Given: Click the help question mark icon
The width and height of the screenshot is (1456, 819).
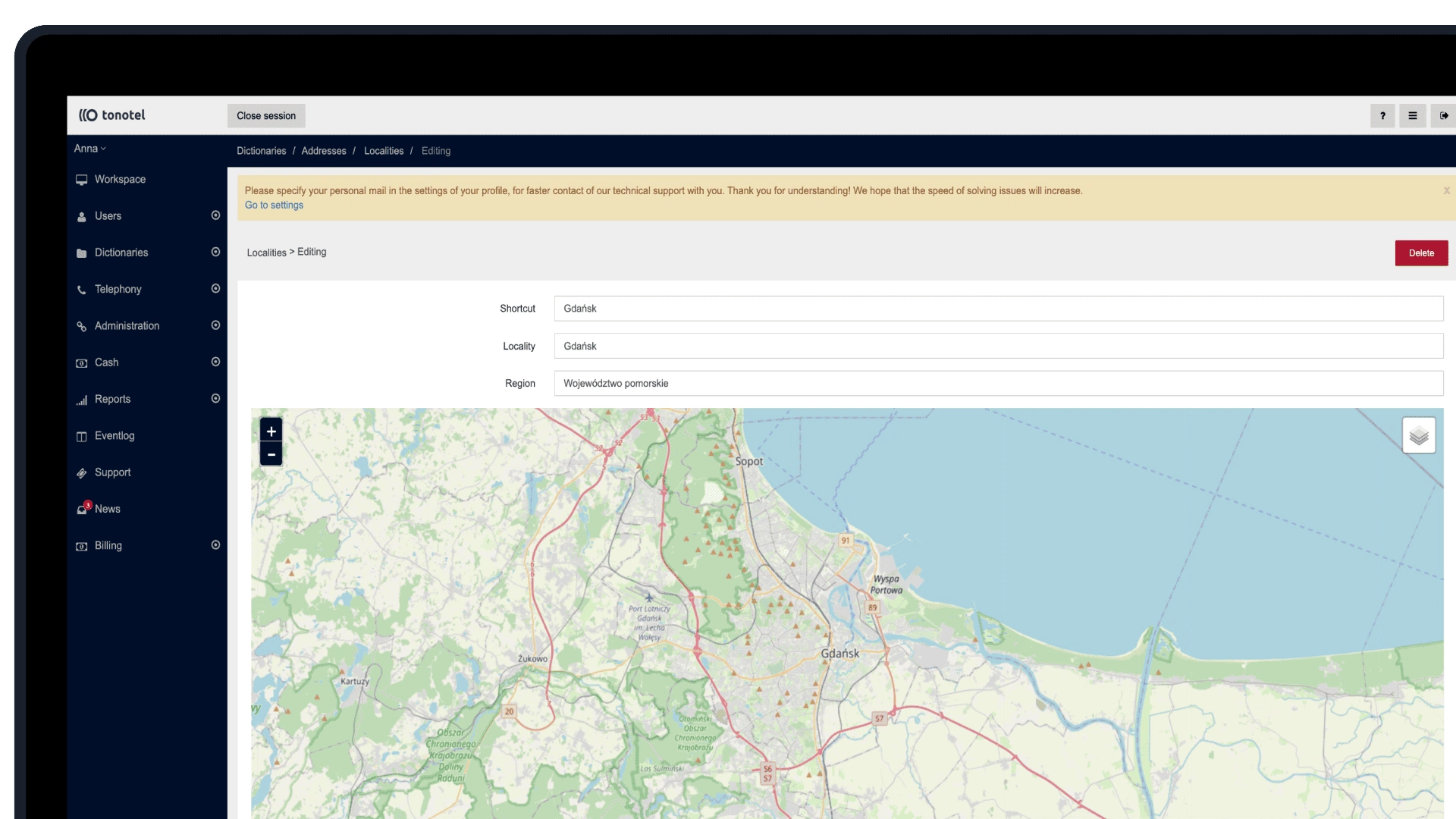Looking at the screenshot, I should (1382, 116).
